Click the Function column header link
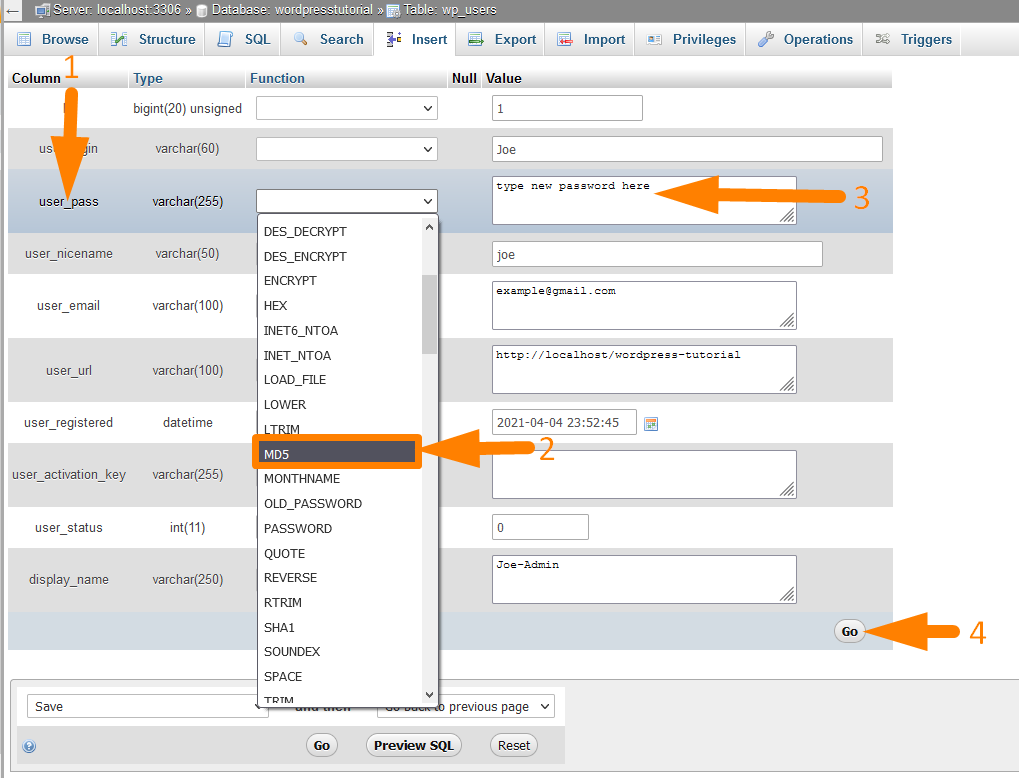 click(277, 78)
